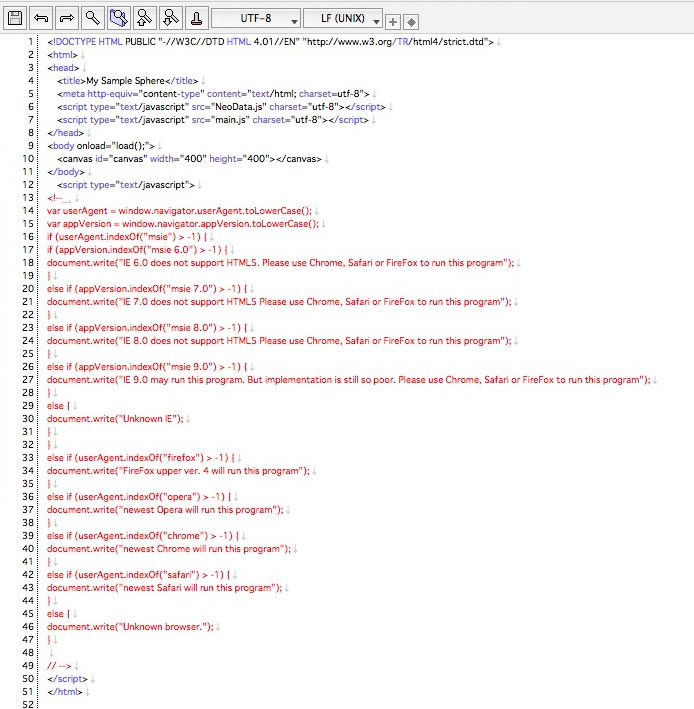Viewport: 694px width, 709px height.
Task: Click the "Unknown IE" string on line 30
Action: (148, 419)
